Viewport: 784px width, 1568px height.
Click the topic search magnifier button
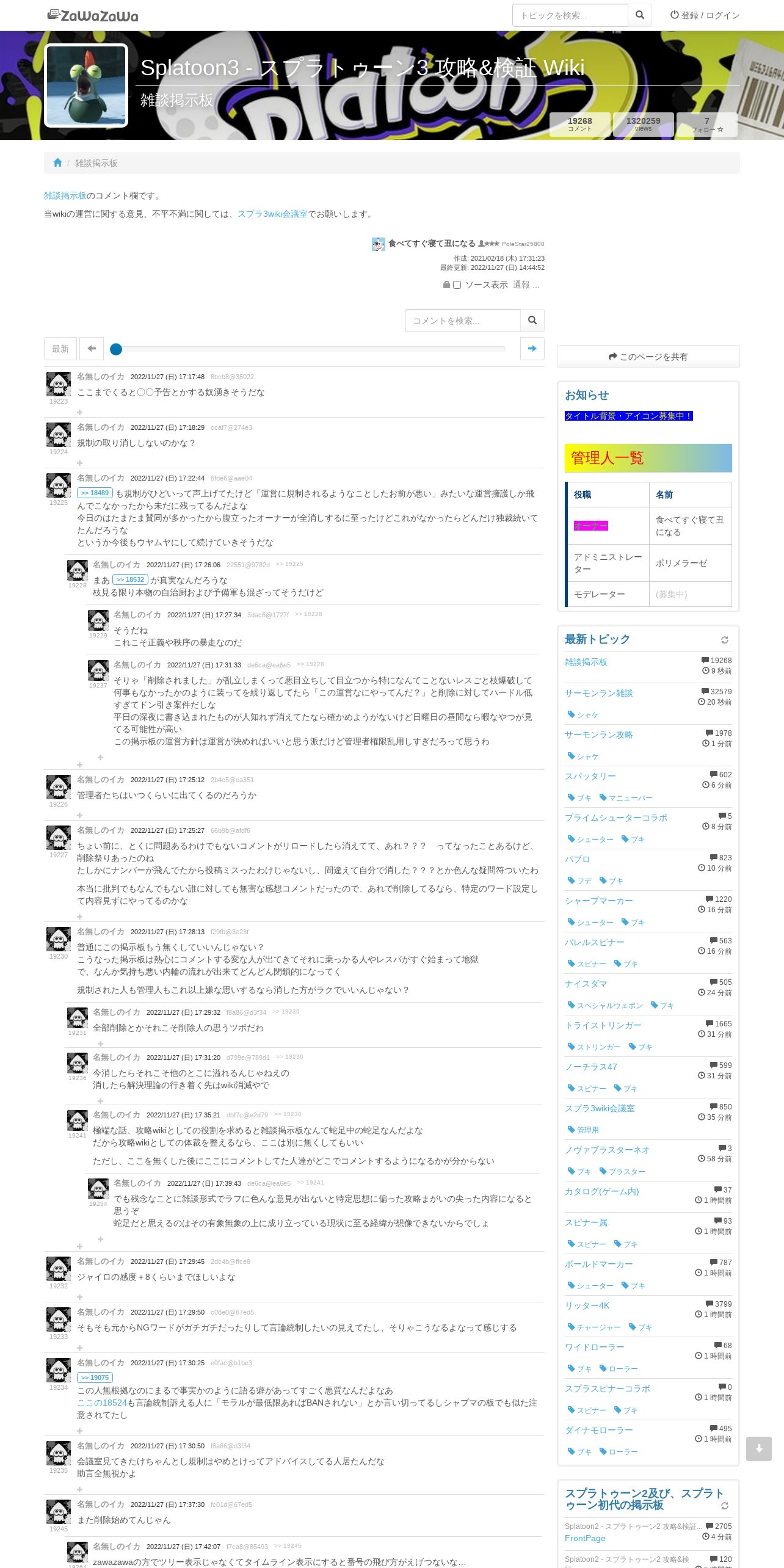640,15
